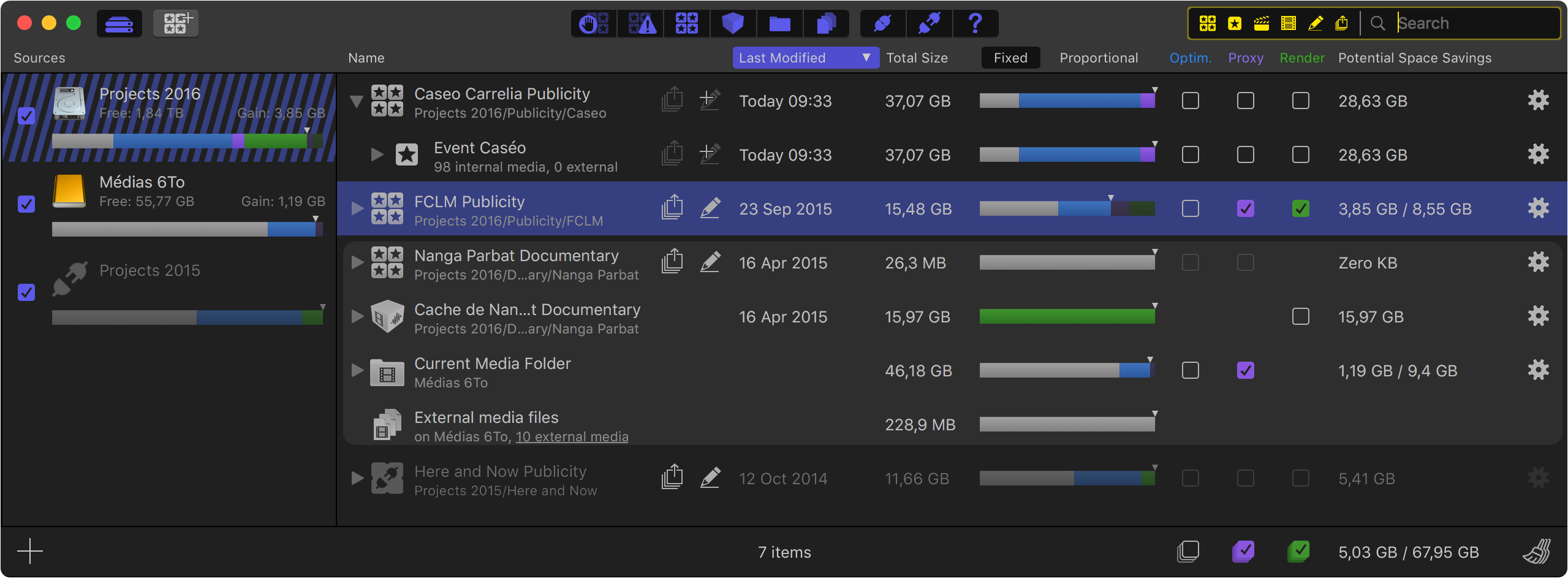Click share icon on Nanga Parbat Documentary row
This screenshot has width=1568, height=578.
click(x=672, y=262)
